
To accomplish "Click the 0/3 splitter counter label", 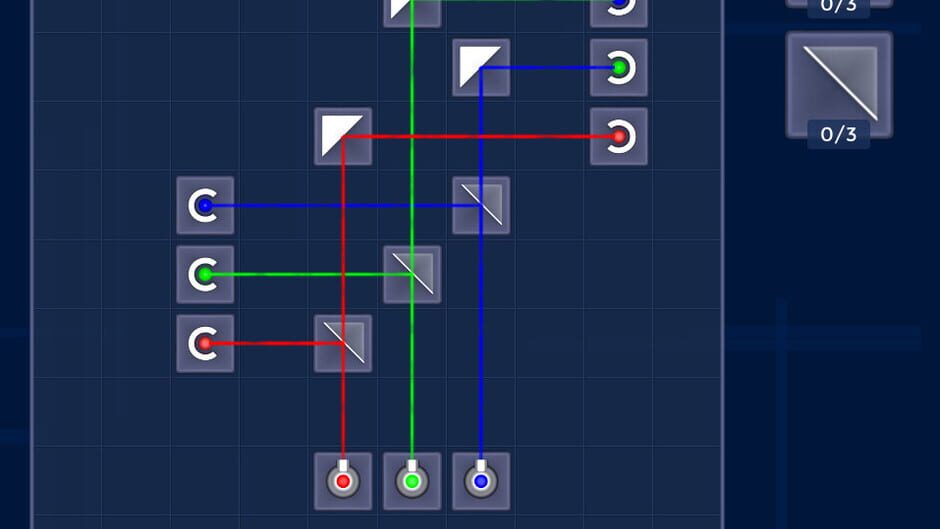I will pyautogui.click(x=838, y=134).
